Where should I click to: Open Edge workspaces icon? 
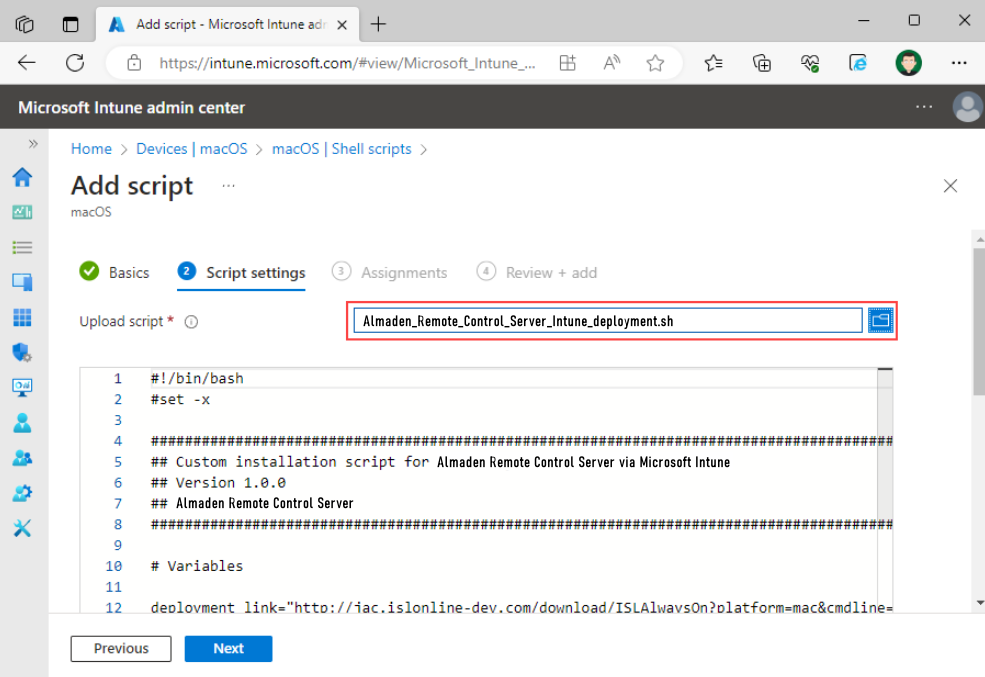24,24
